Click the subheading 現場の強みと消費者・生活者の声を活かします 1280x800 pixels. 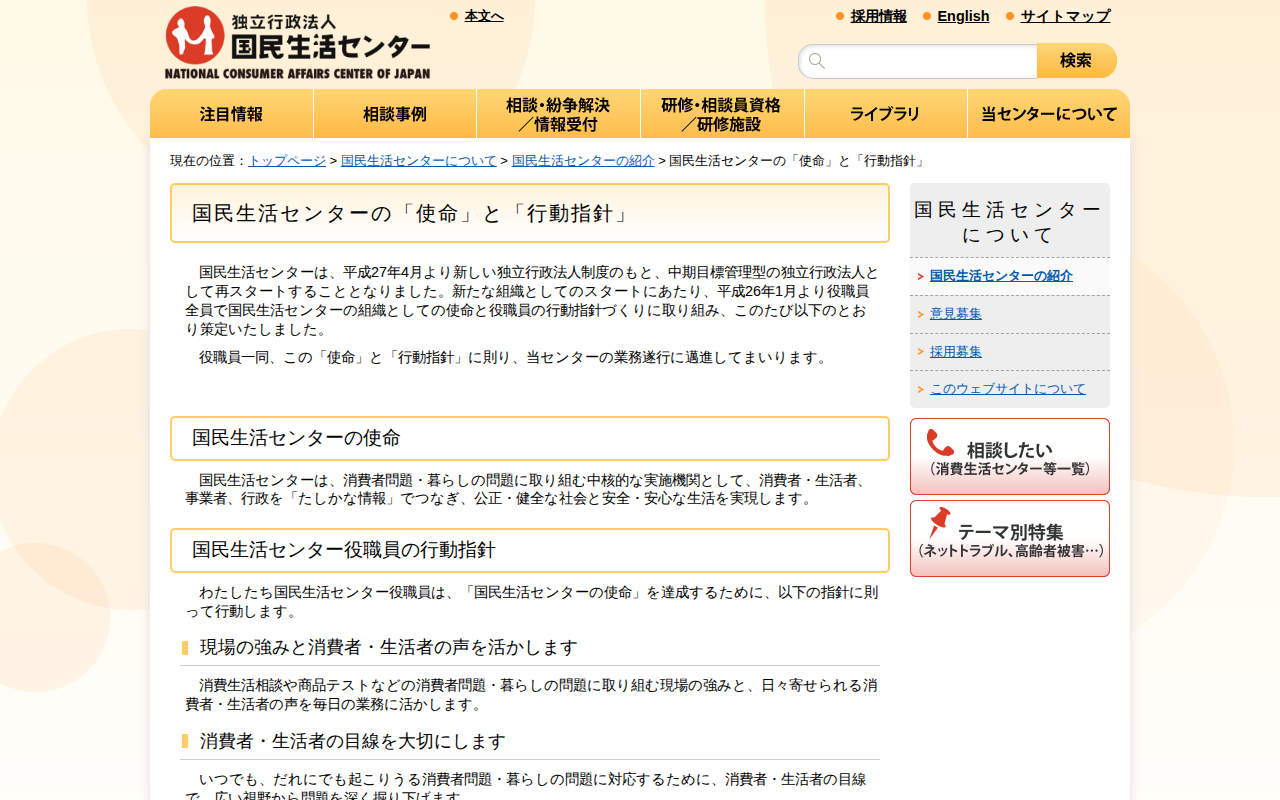click(x=389, y=648)
